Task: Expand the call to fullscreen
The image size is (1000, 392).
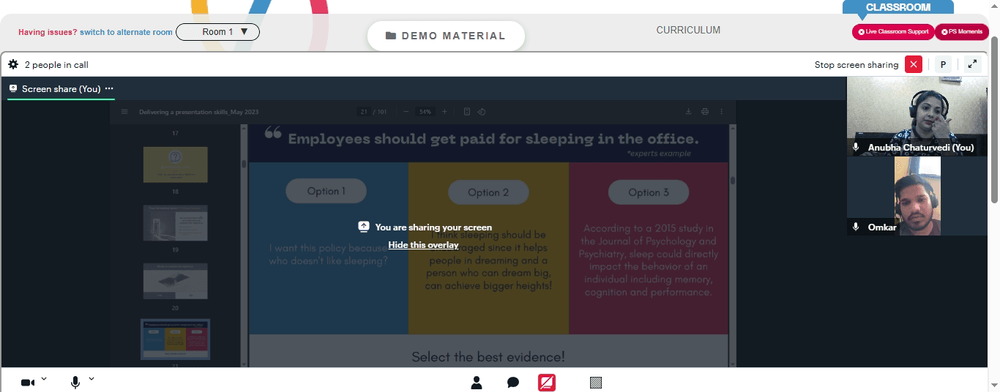Action: 972,64
